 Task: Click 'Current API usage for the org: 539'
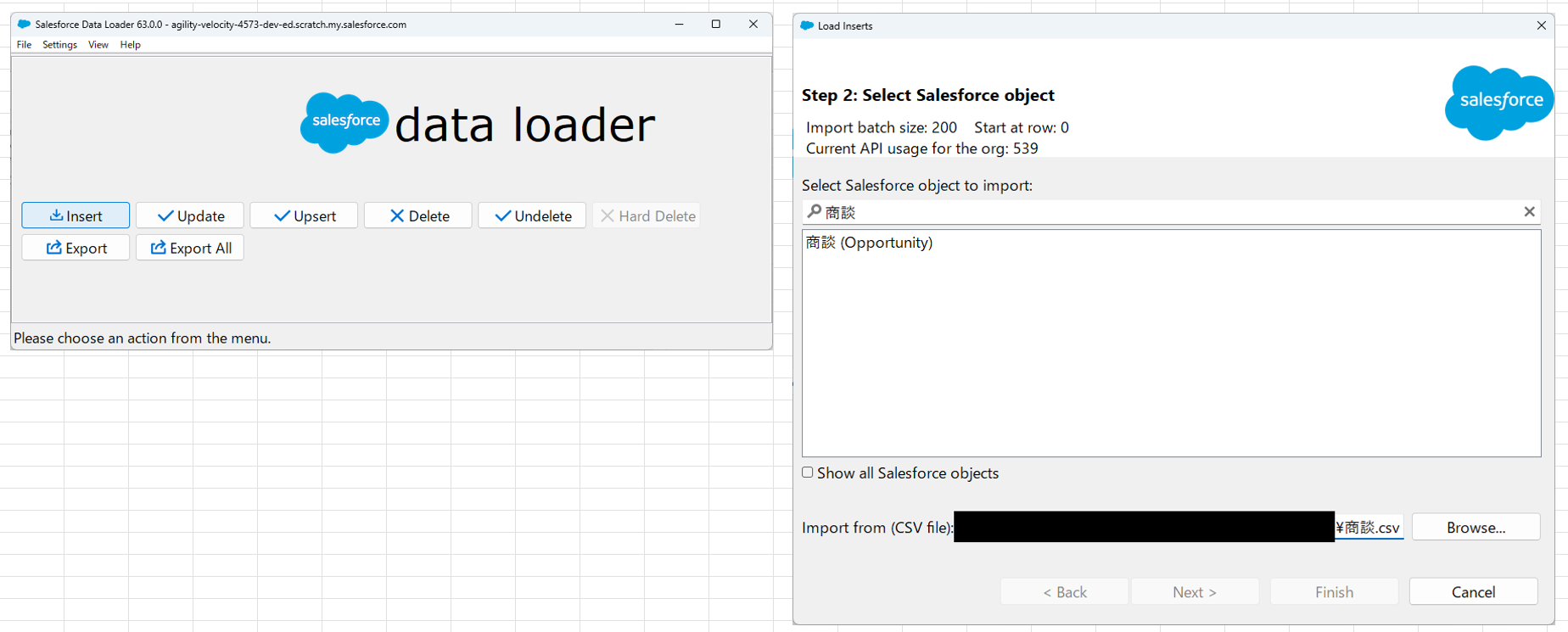(x=921, y=148)
